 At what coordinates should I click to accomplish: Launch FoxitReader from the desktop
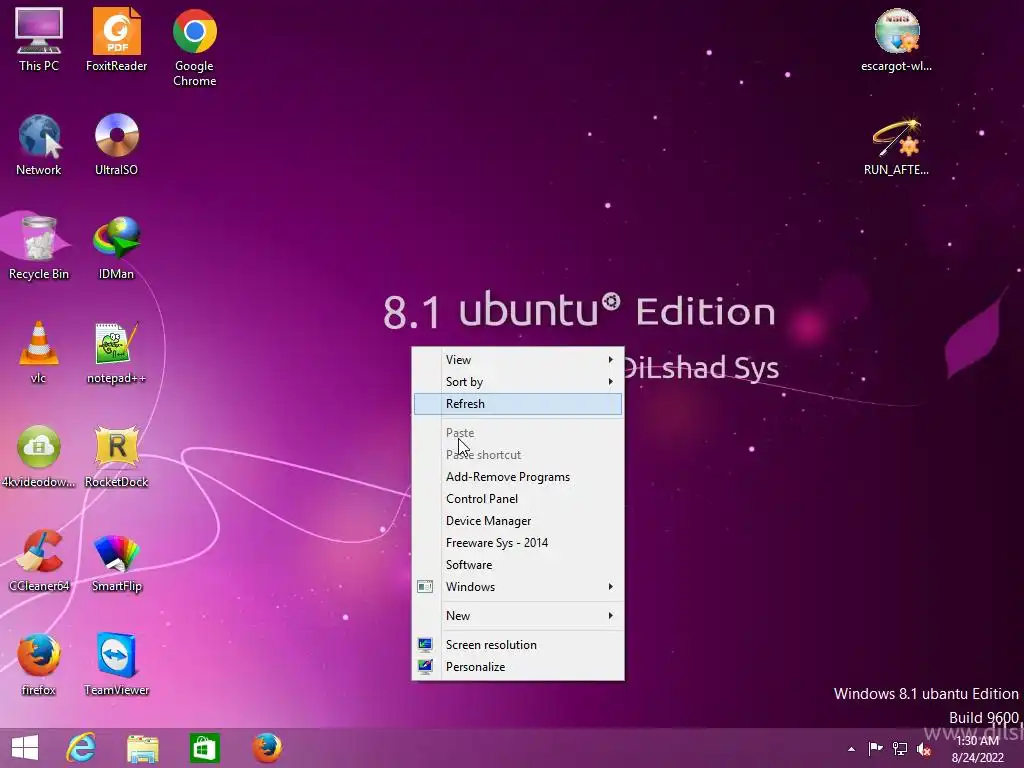tap(116, 39)
